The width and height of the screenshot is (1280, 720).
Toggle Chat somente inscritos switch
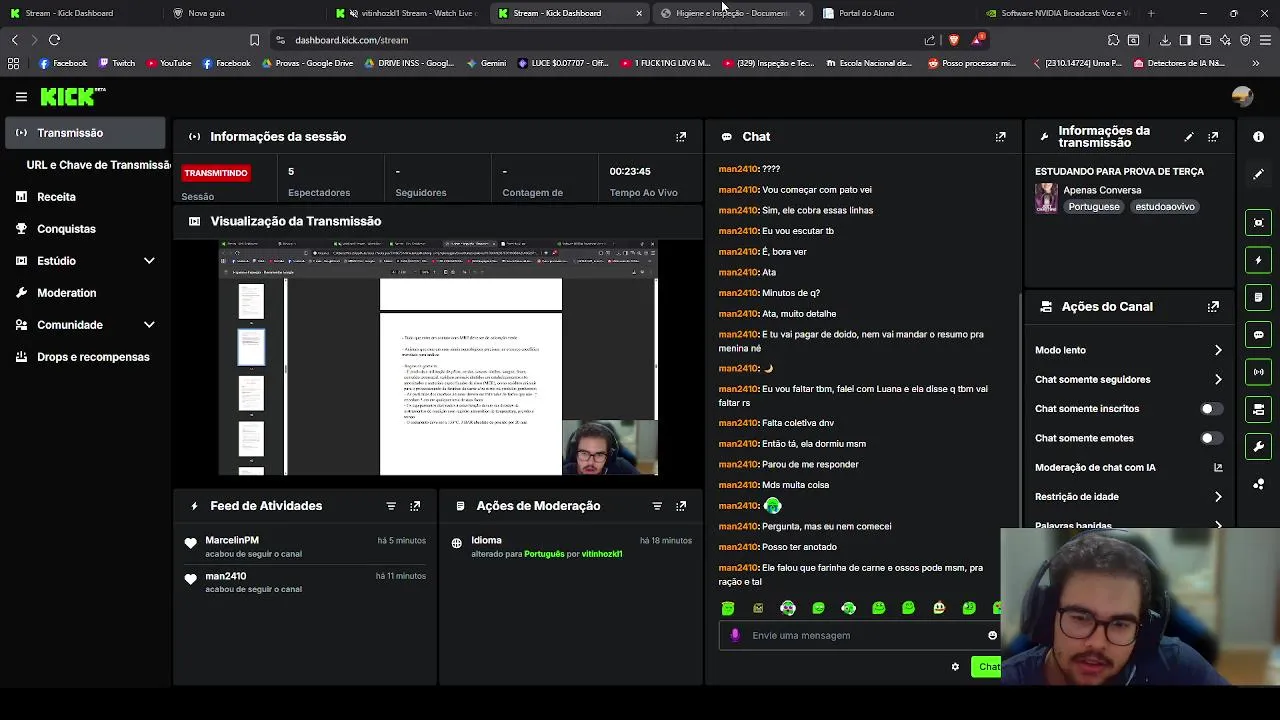pyautogui.click(x=1211, y=409)
